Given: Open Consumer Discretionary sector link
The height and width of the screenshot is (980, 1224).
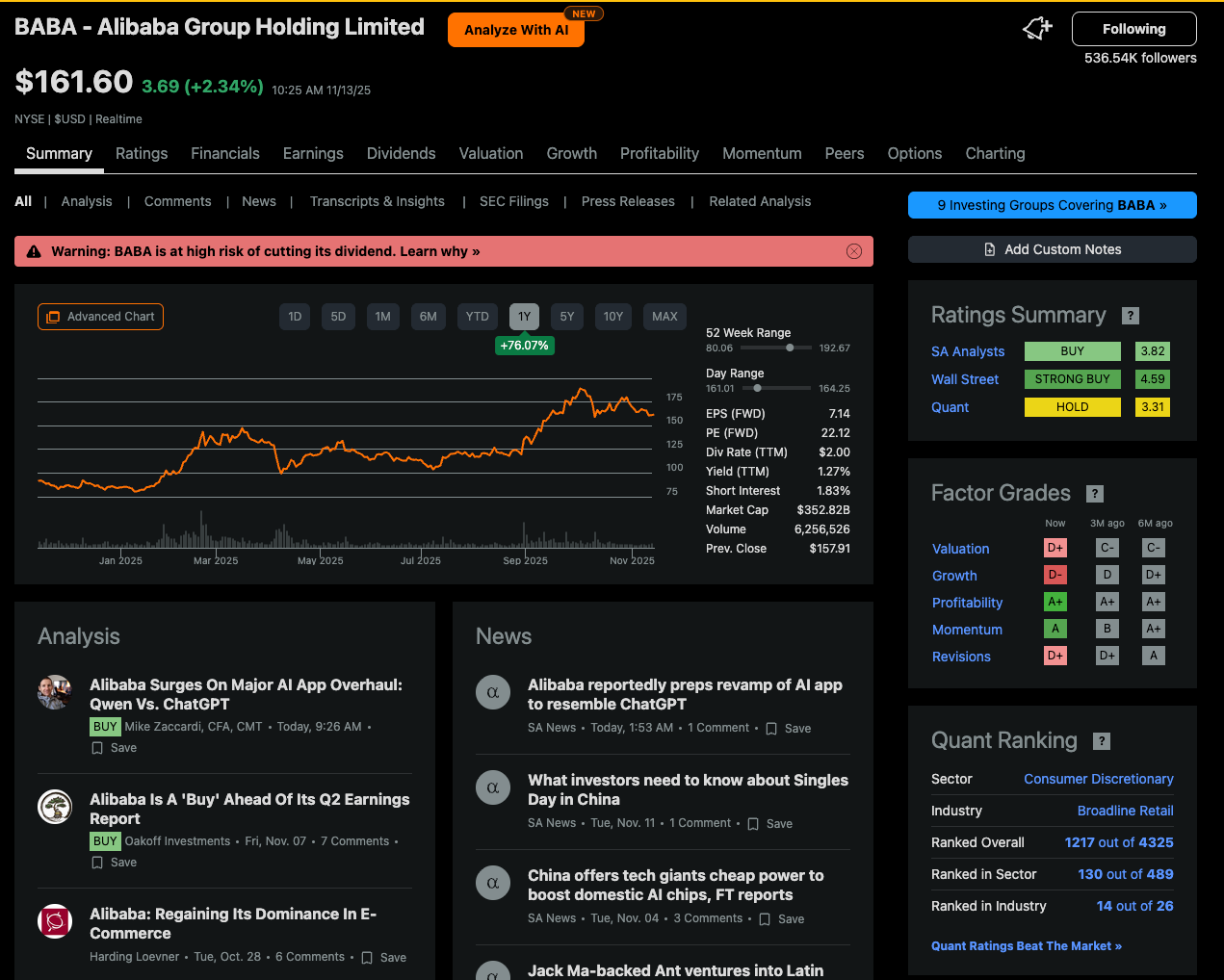Looking at the screenshot, I should point(1099,779).
